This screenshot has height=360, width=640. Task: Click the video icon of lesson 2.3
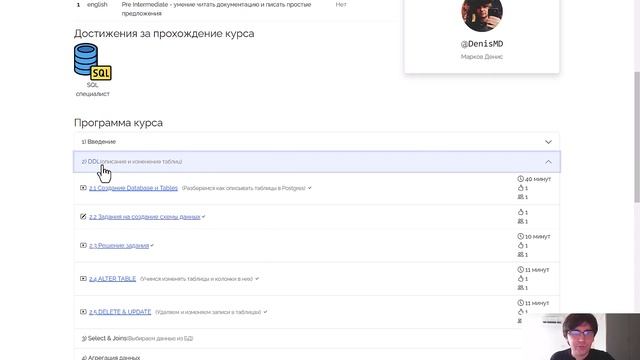click(83, 245)
